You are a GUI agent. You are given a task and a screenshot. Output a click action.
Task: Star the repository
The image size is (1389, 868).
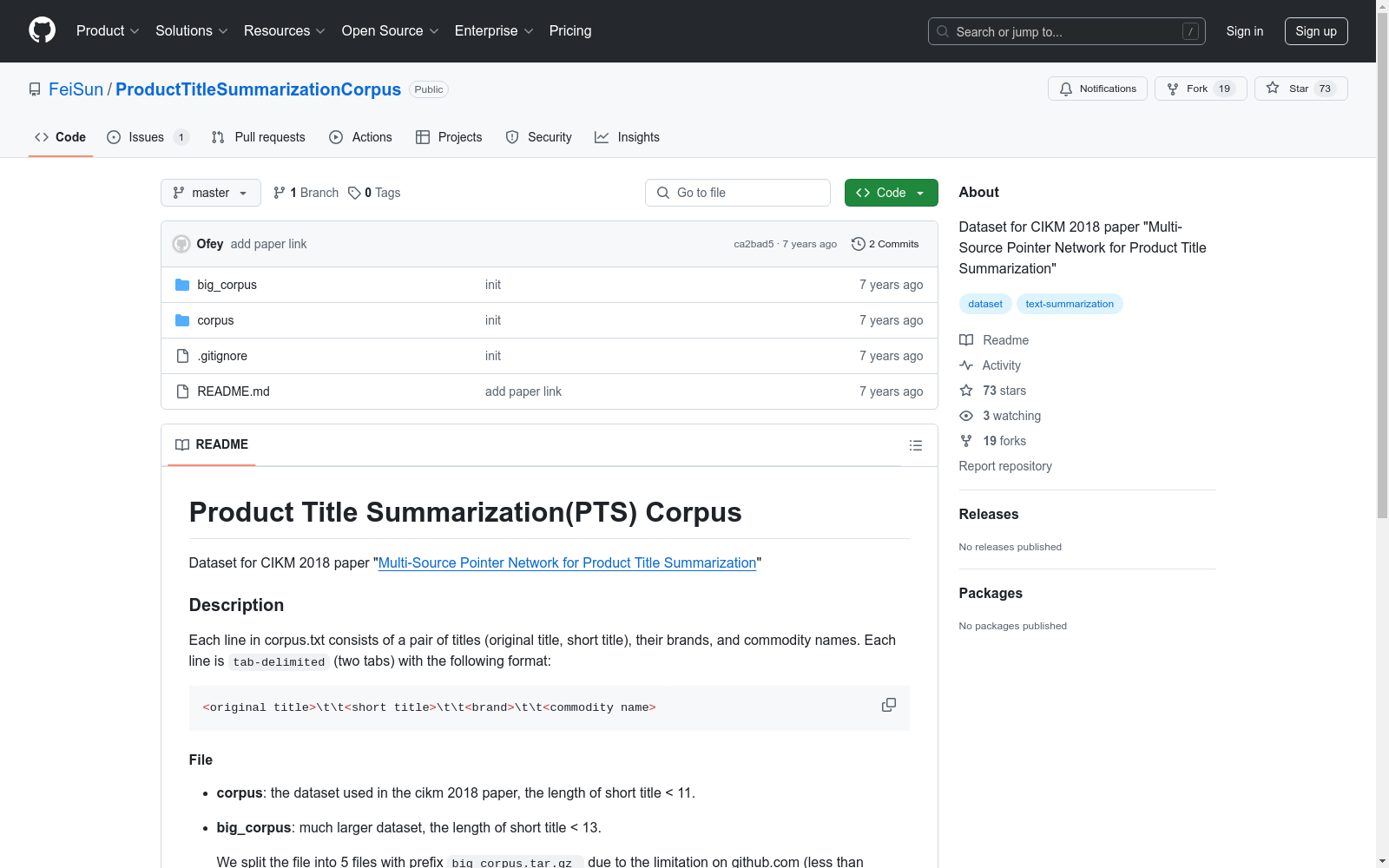coord(1300,89)
